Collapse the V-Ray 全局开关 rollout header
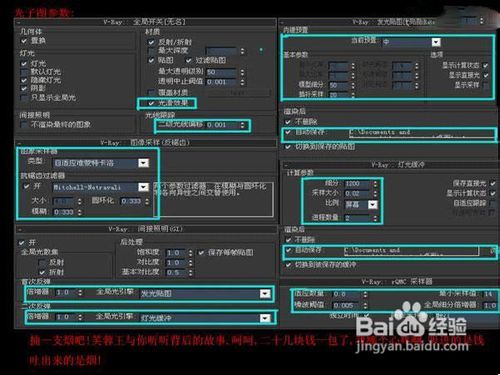This screenshot has height=375, width=500. pos(145,22)
